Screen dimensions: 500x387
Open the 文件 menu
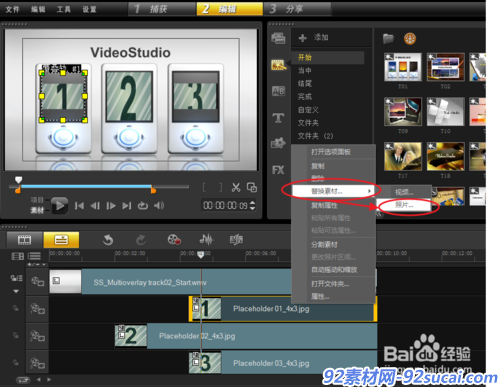coord(12,9)
